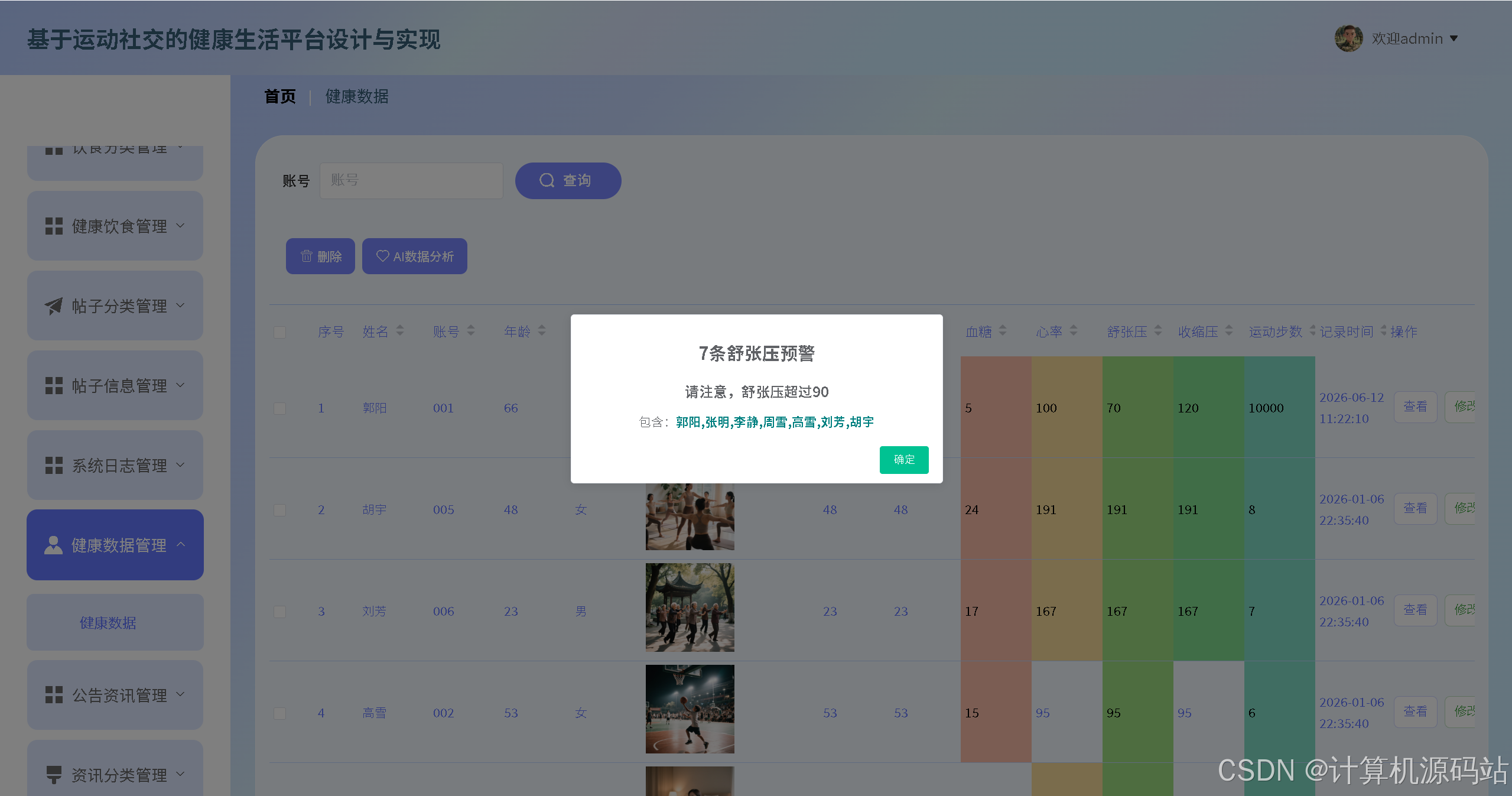
Task: Confirm the alert with the 确定 button
Action: point(903,460)
